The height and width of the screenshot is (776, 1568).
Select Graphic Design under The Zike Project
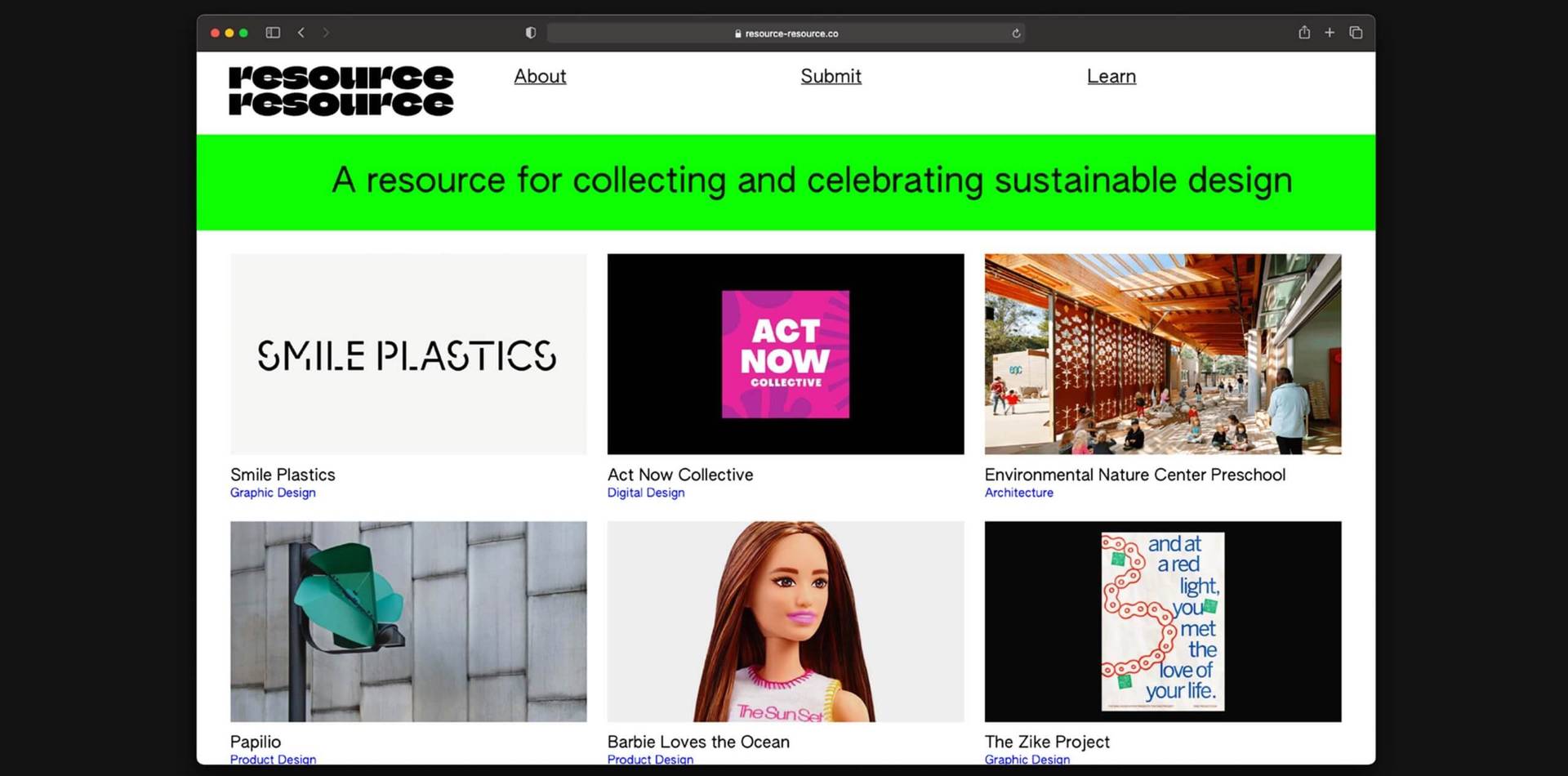pos(1027,759)
